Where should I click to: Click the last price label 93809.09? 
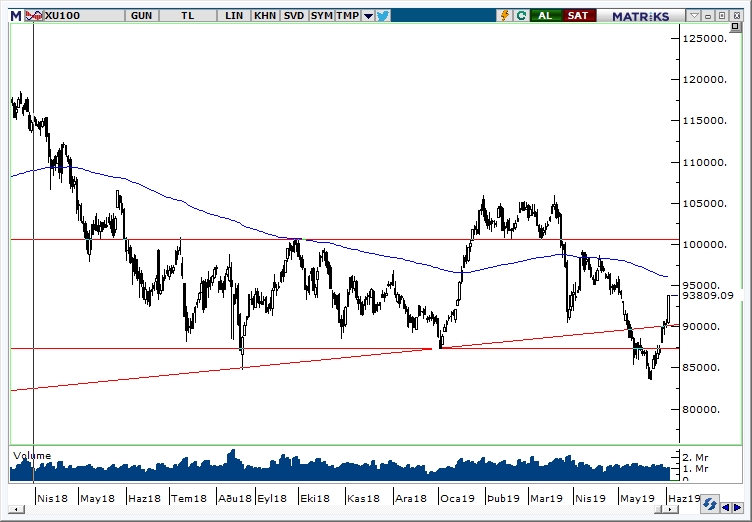pyautogui.click(x=708, y=296)
